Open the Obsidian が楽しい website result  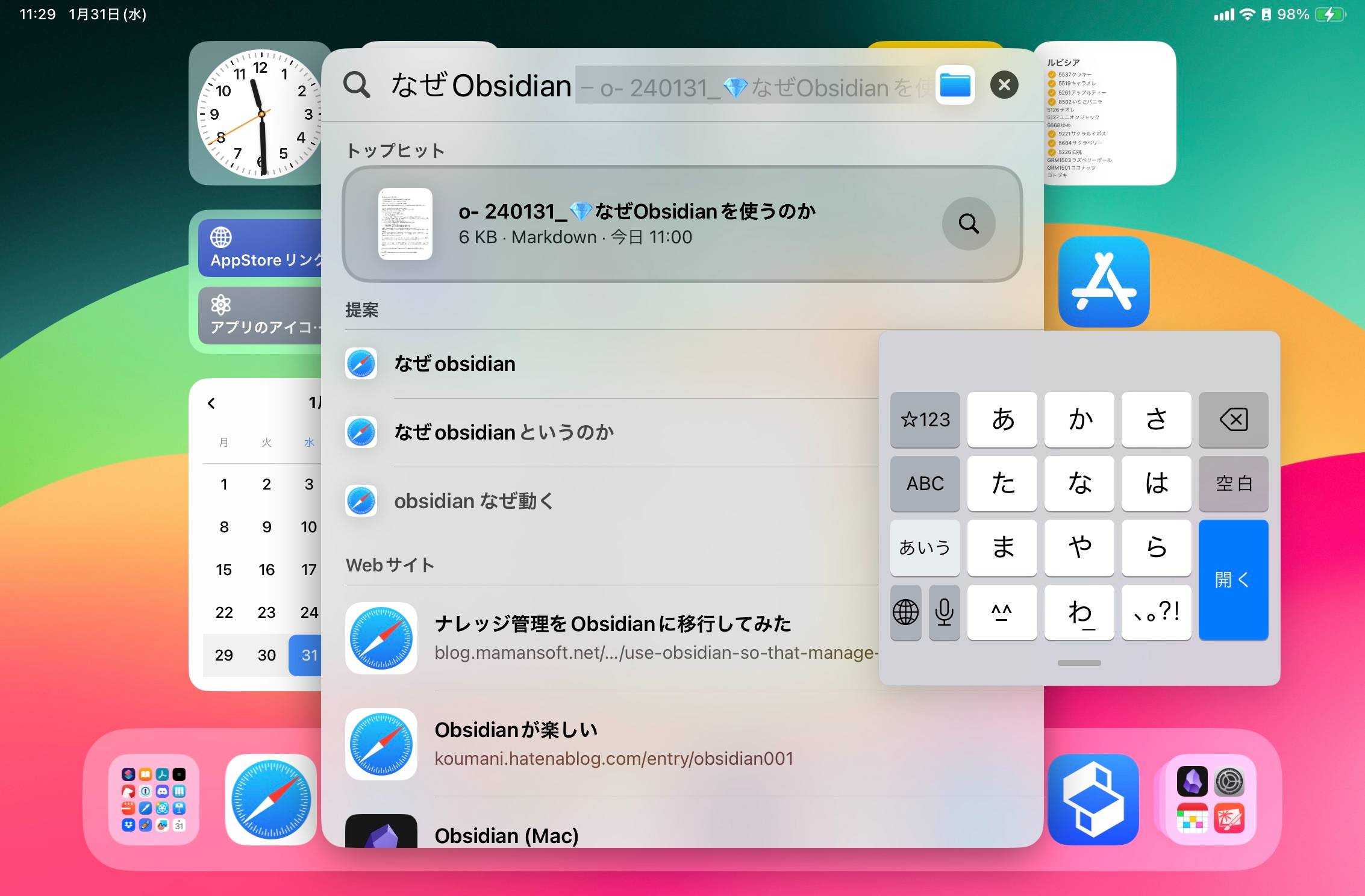pos(694,744)
